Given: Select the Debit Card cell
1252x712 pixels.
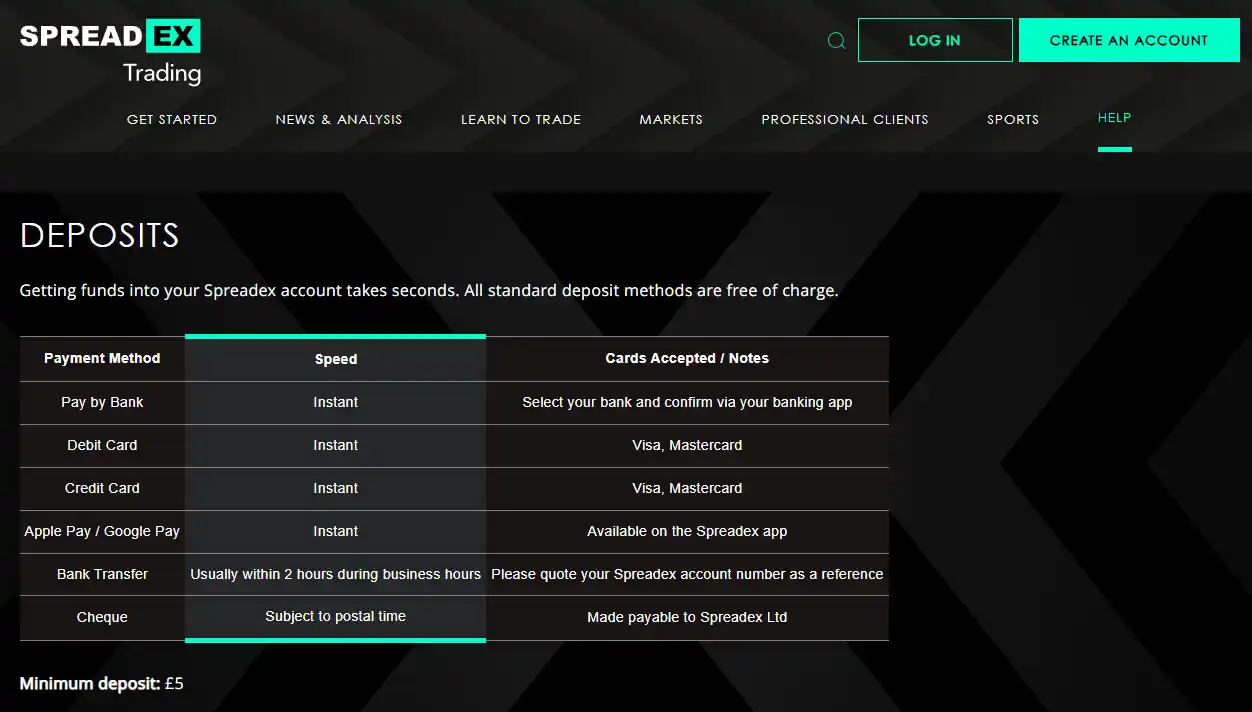Looking at the screenshot, I should (102, 445).
